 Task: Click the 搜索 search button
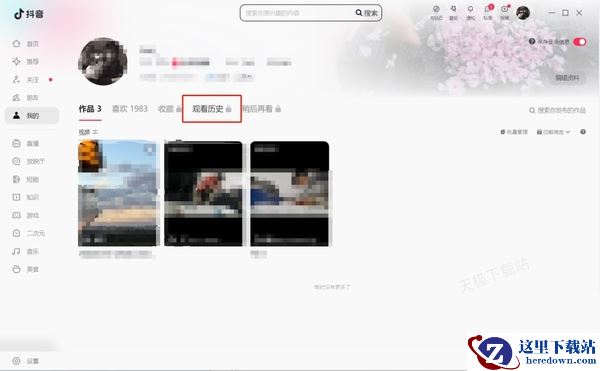click(367, 13)
